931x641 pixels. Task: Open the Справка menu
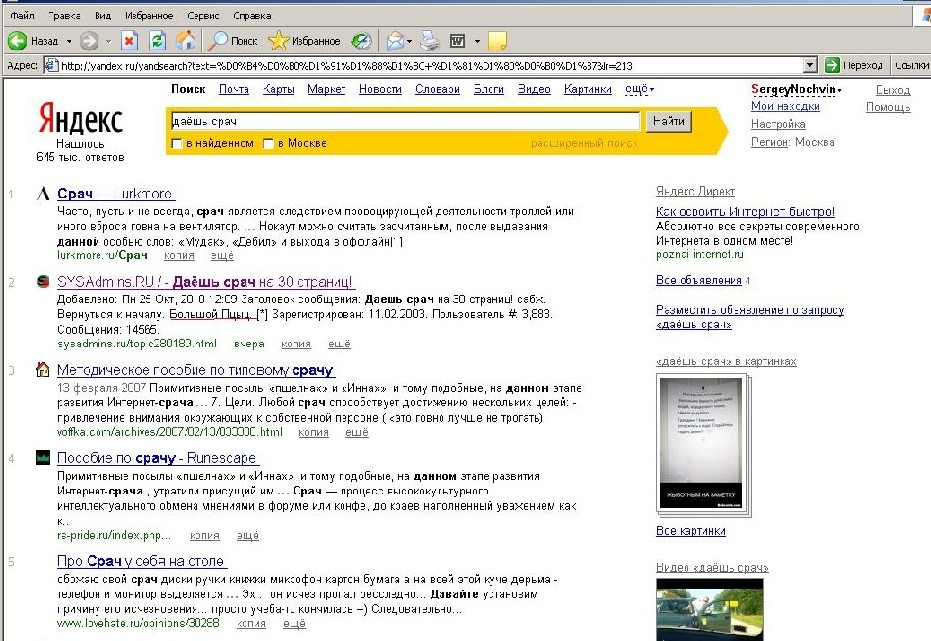[x=252, y=15]
